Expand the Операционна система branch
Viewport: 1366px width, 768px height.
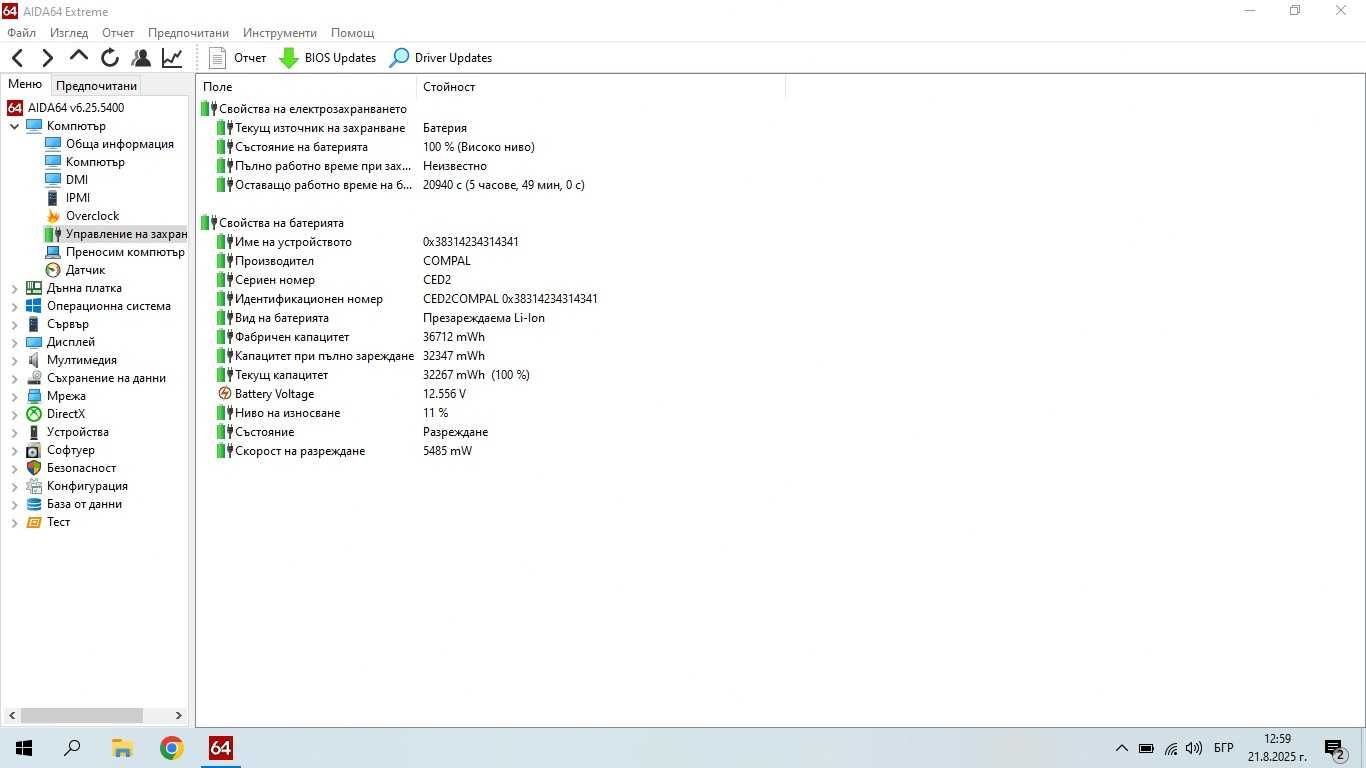[14, 306]
